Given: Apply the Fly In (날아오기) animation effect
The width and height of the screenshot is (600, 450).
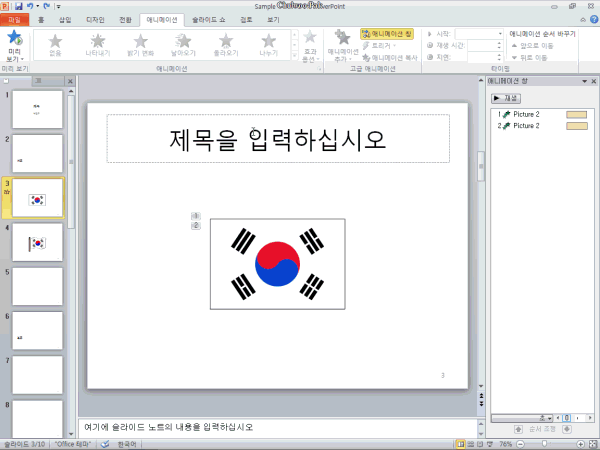Looking at the screenshot, I should pyautogui.click(x=183, y=45).
